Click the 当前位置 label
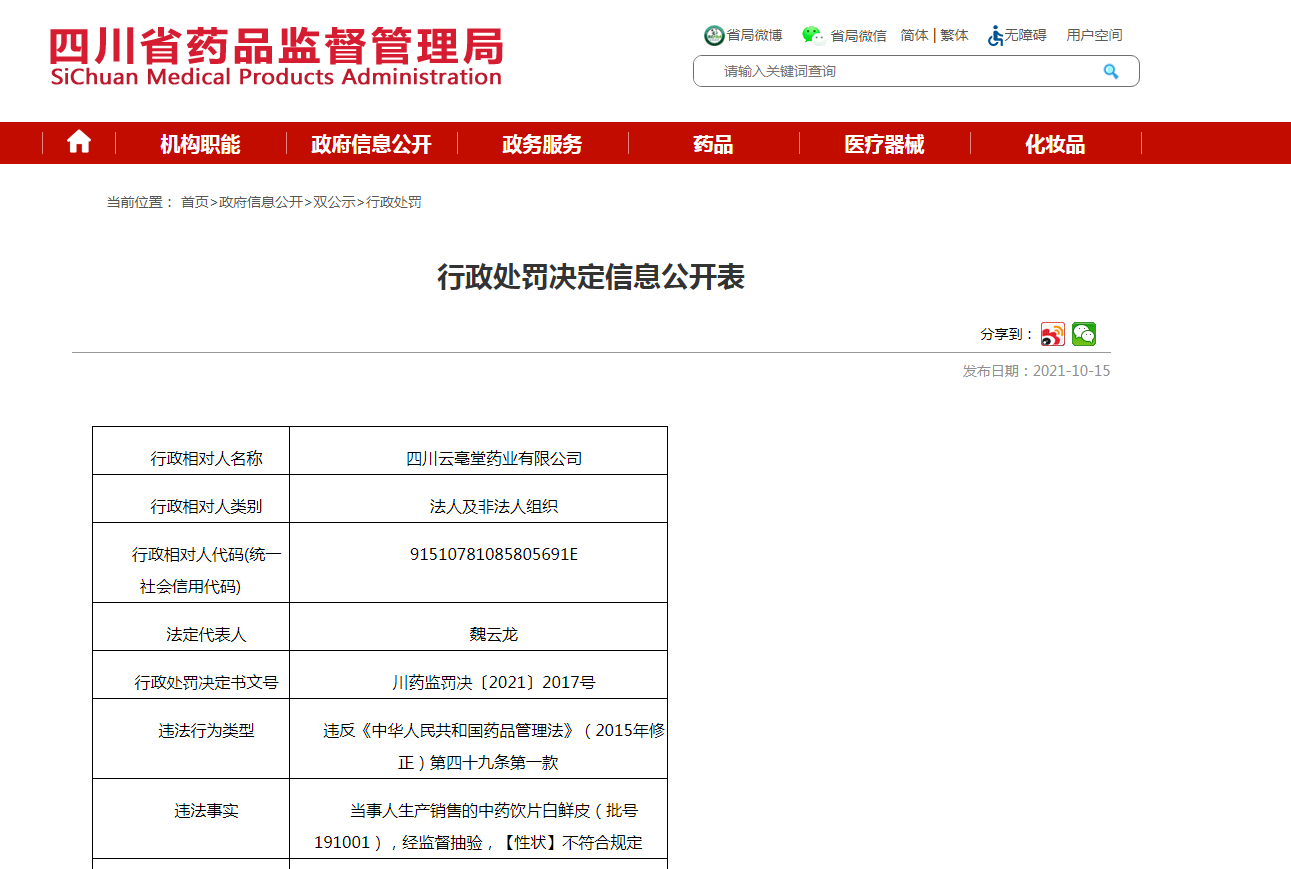 click(x=140, y=202)
